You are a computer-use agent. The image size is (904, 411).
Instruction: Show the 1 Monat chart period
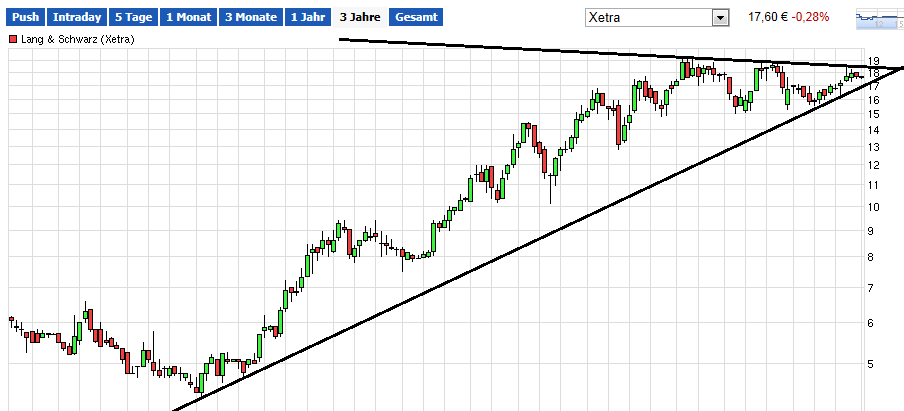click(x=189, y=18)
